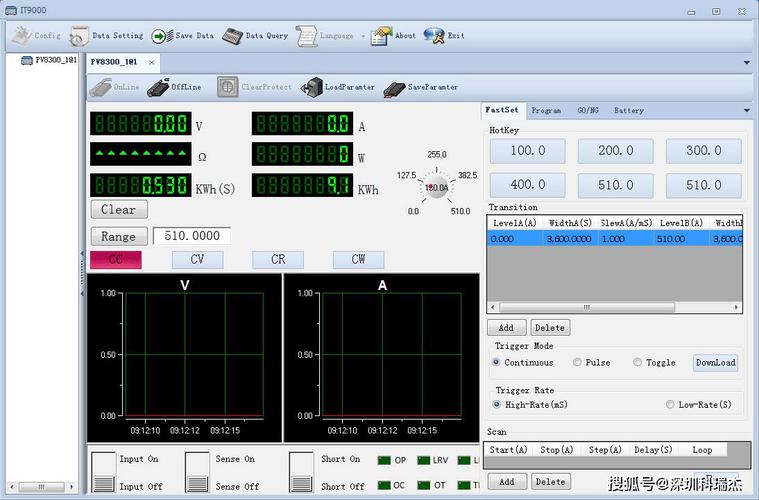Click the SaveParameter icon
The image size is (759, 500).
[x=394, y=87]
